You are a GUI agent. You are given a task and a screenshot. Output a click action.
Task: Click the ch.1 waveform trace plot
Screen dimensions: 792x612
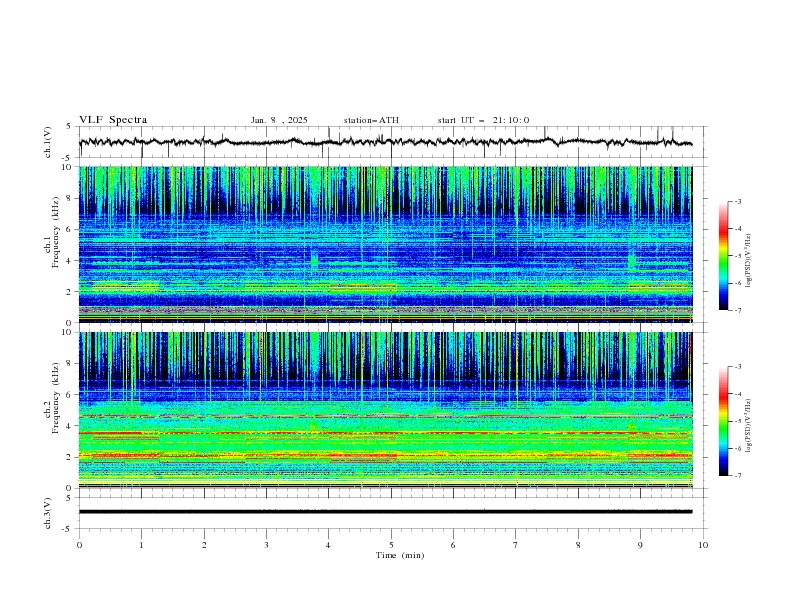pyautogui.click(x=385, y=142)
